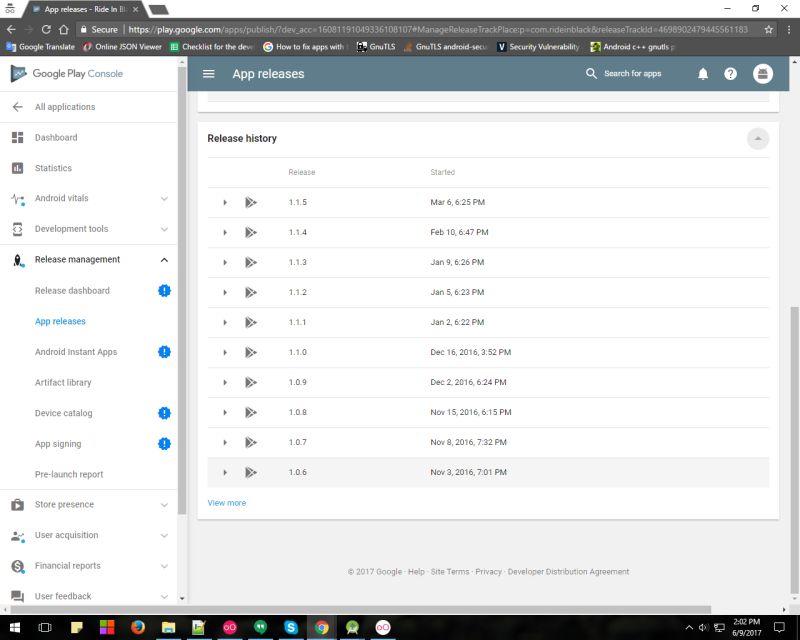Expand release 1.0.7 details
Screen dimensions: 800x640
point(225,442)
